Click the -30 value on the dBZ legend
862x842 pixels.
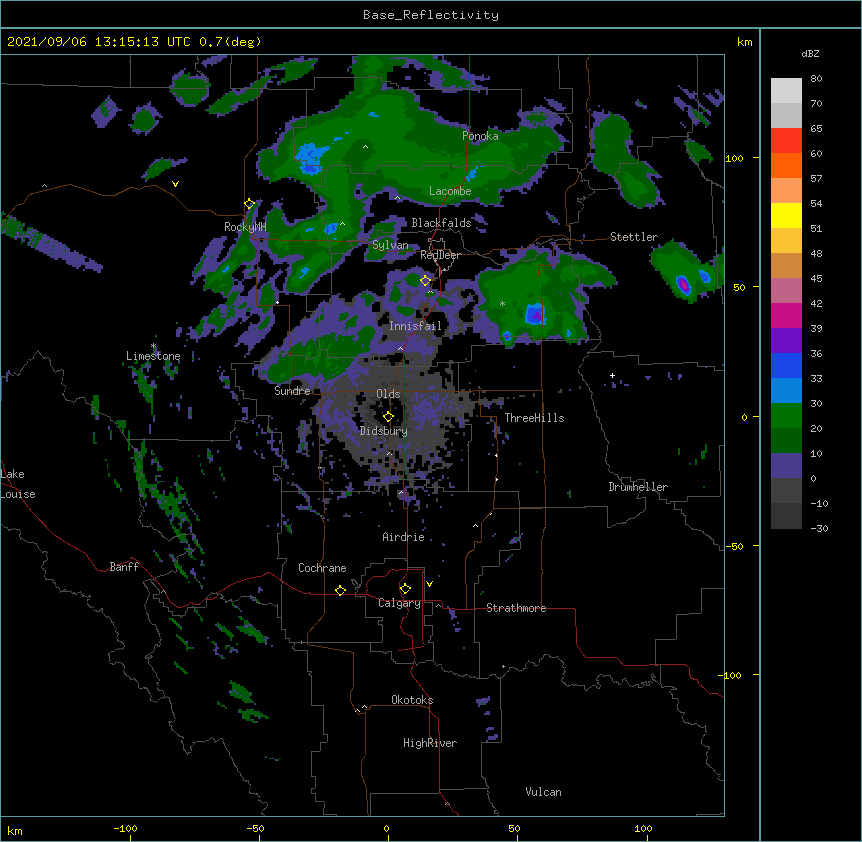point(819,529)
